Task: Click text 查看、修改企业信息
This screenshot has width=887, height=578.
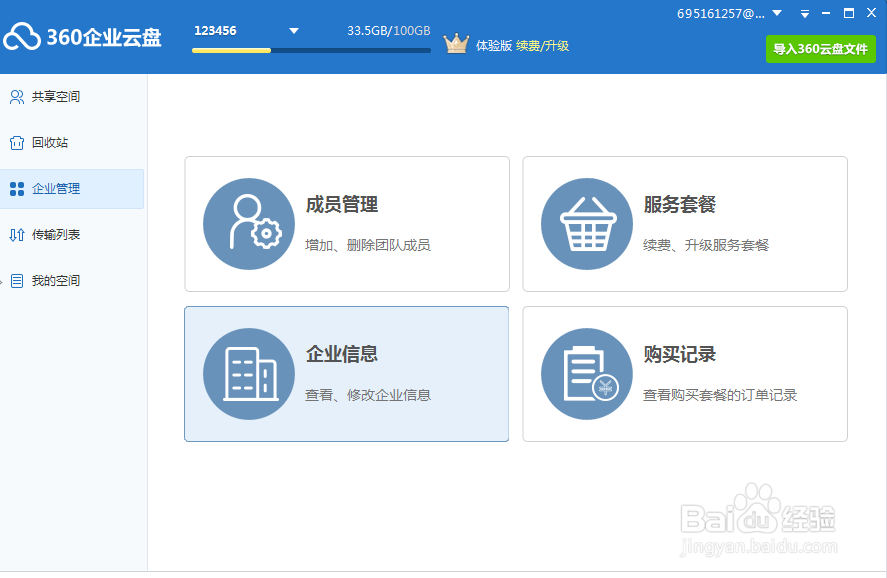Action: 368,395
